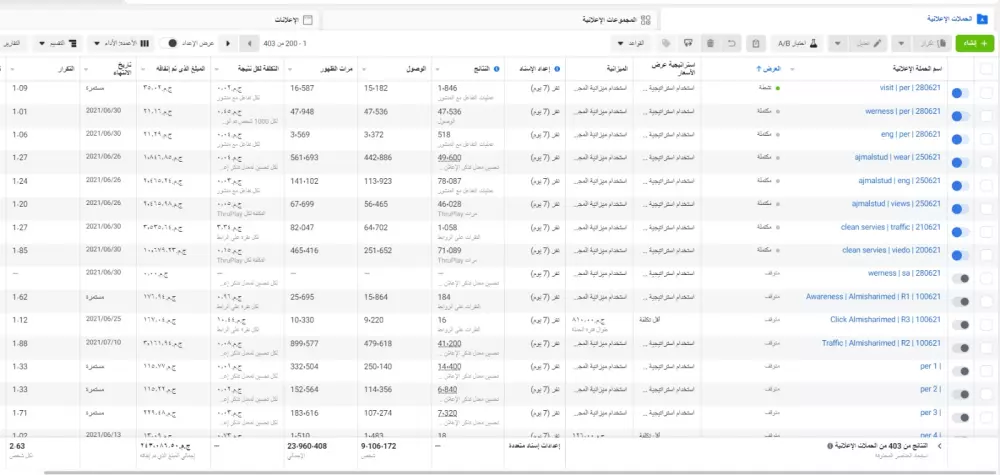Click the undo arrow icon

(x=732, y=43)
